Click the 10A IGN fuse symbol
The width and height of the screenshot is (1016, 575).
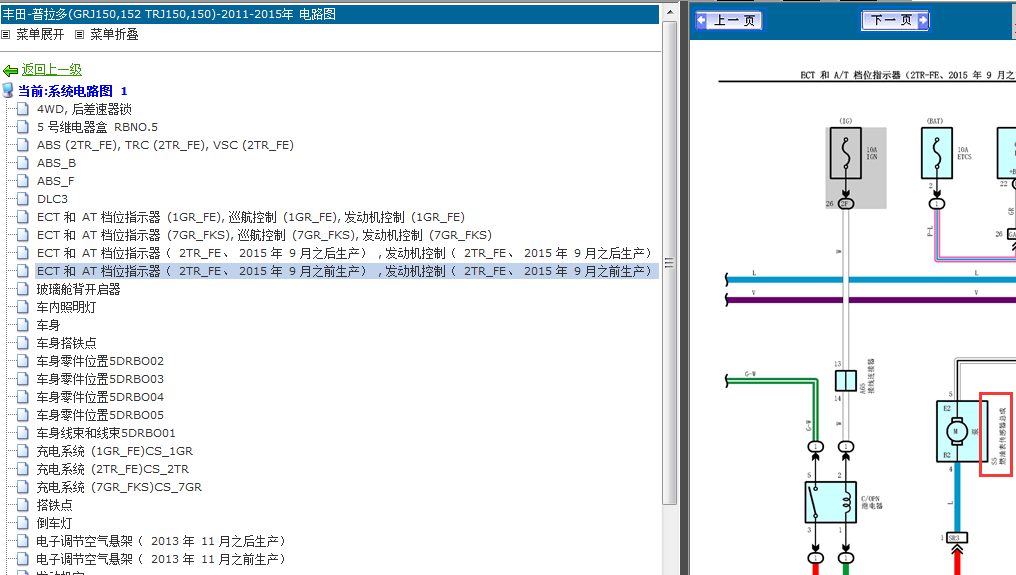point(846,153)
